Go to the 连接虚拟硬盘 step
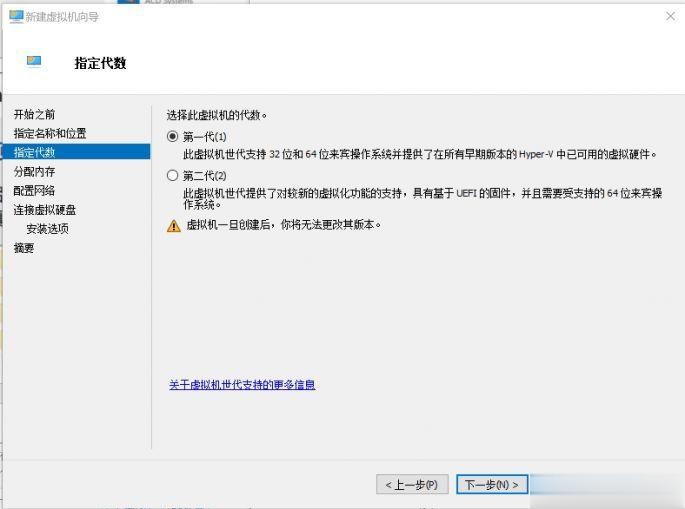This screenshot has width=685, height=509. (x=45, y=210)
